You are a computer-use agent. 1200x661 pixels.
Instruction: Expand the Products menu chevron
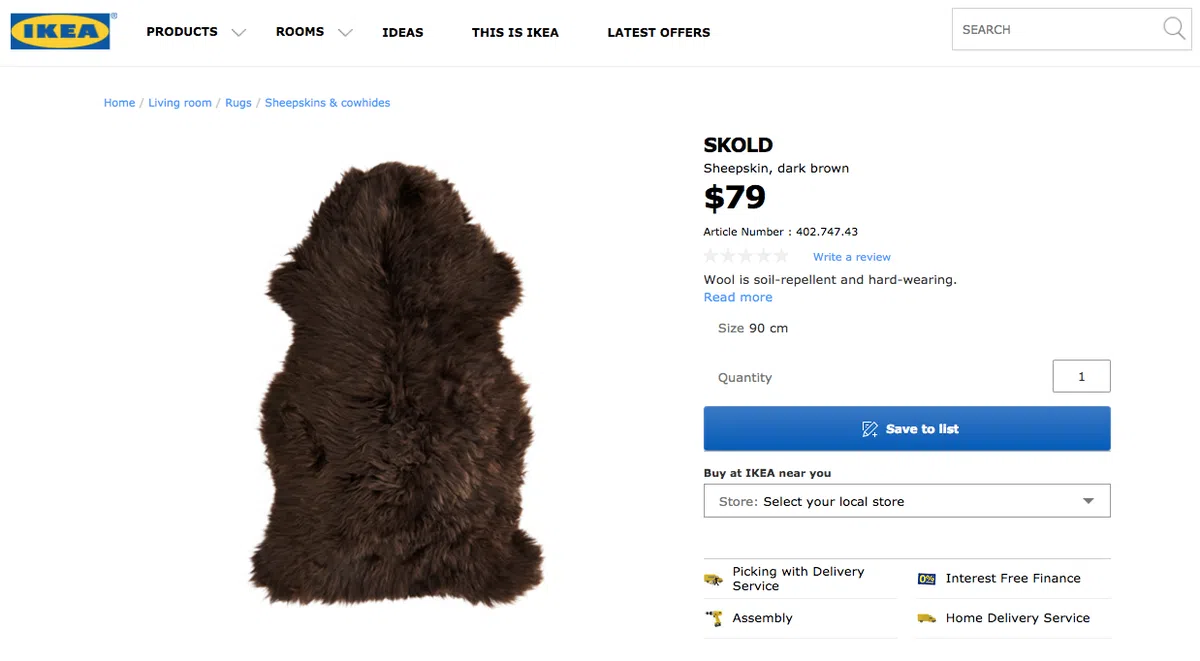pyautogui.click(x=238, y=33)
